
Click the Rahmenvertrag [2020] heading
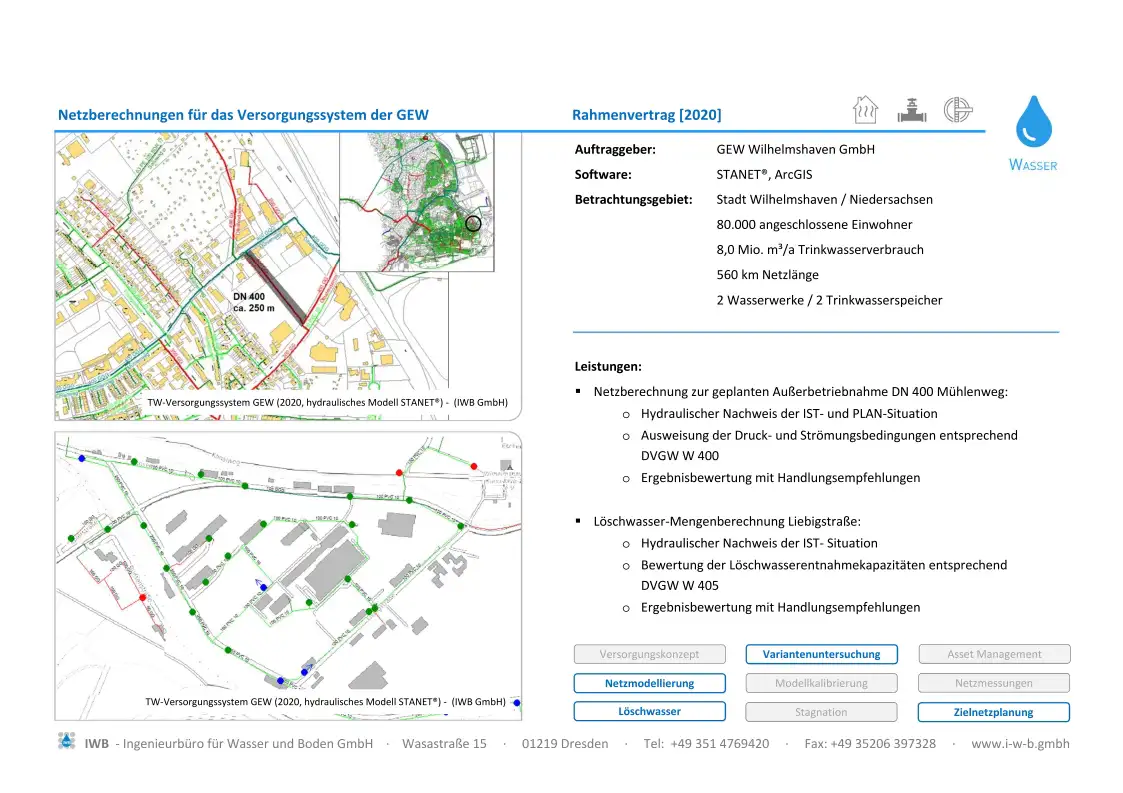click(x=646, y=115)
